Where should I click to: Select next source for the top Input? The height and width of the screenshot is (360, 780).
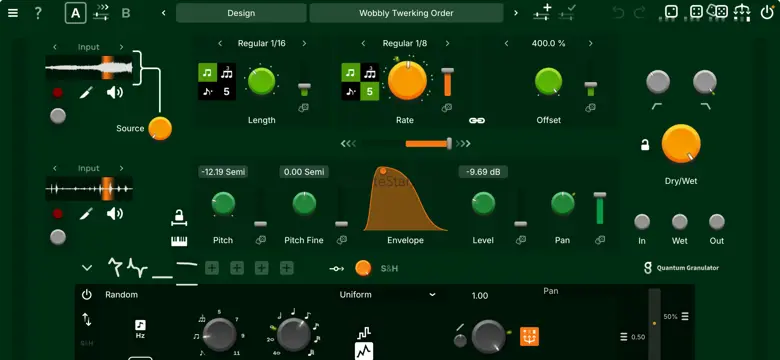point(121,47)
